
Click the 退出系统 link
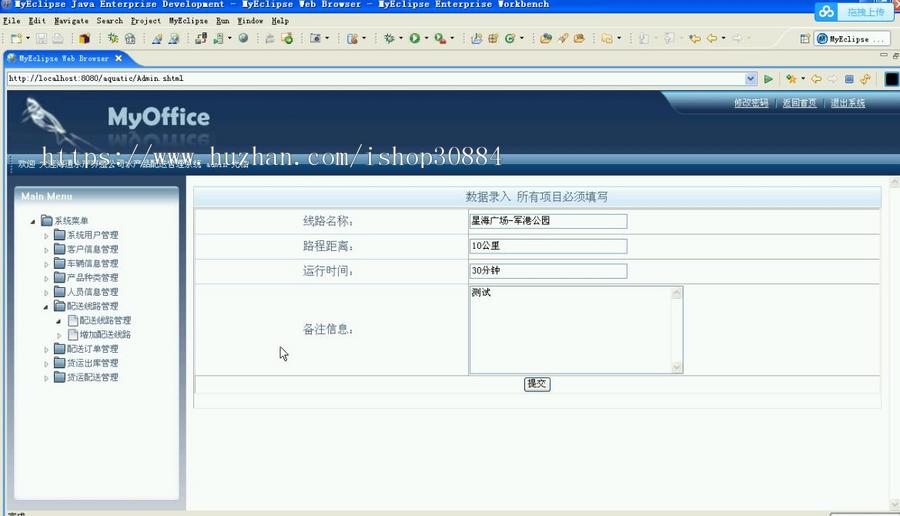point(848,103)
